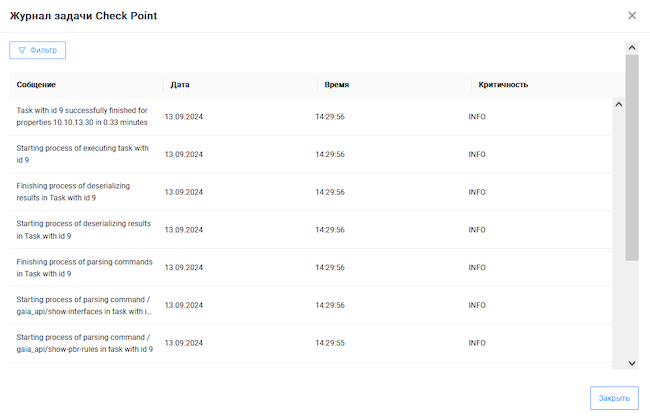Viewport: 650px width, 416px height.
Task: Click the Критичность column header
Action: [x=503, y=85]
